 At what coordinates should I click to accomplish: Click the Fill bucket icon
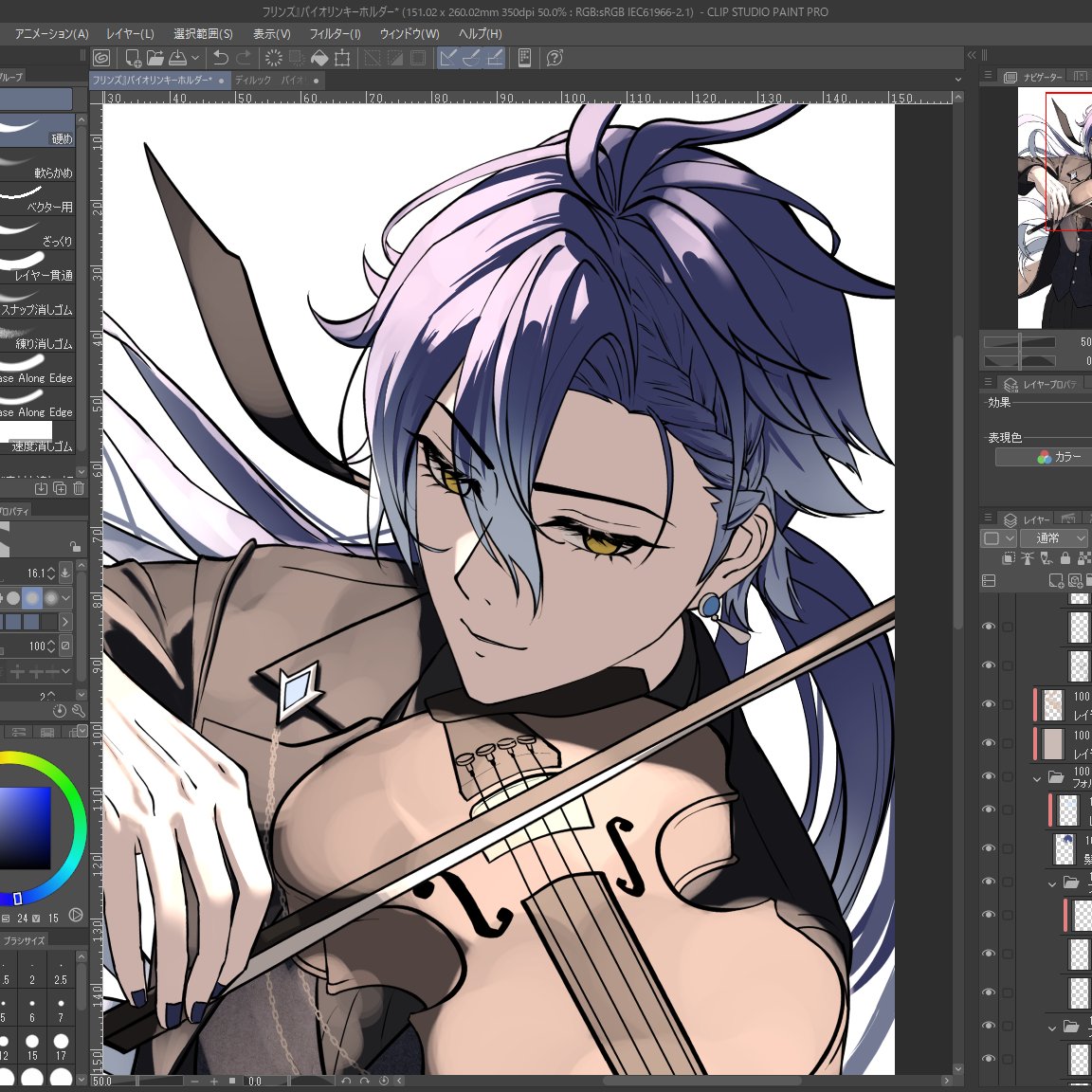[319, 58]
